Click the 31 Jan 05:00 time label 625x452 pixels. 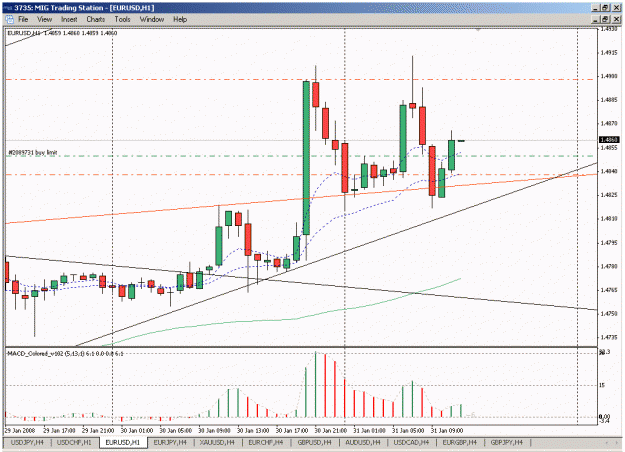coord(408,431)
